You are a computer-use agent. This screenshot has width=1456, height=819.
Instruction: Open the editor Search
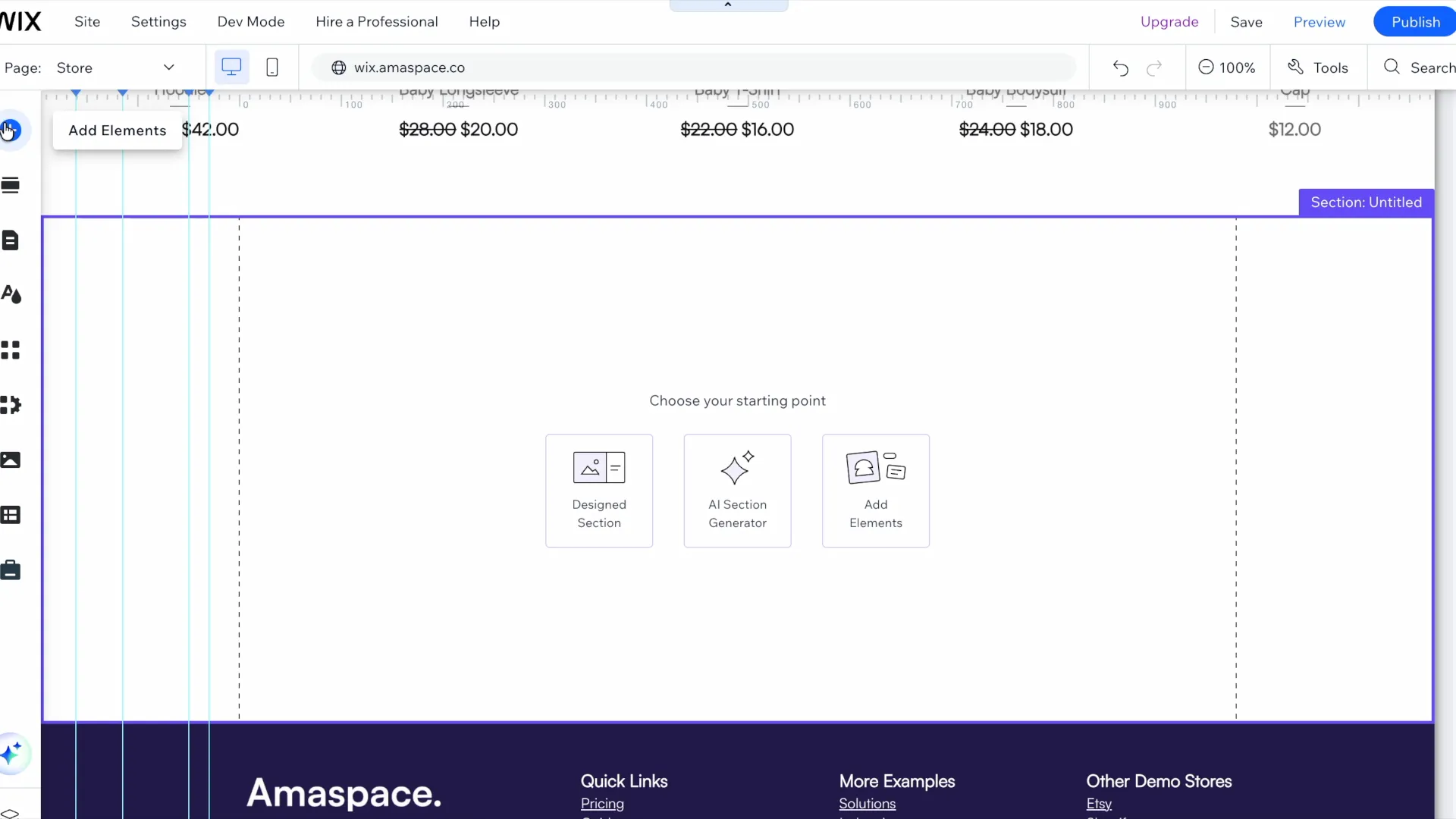click(x=1420, y=67)
